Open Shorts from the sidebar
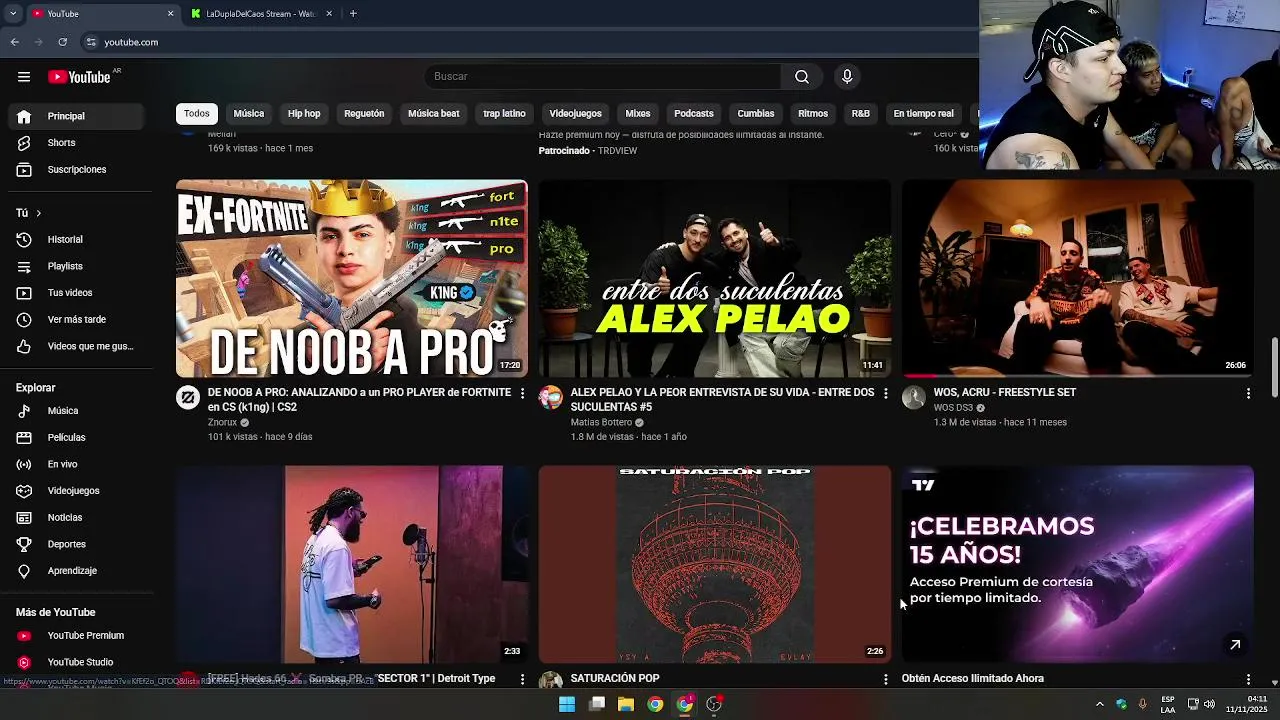The height and width of the screenshot is (720, 1280). click(x=78, y=143)
